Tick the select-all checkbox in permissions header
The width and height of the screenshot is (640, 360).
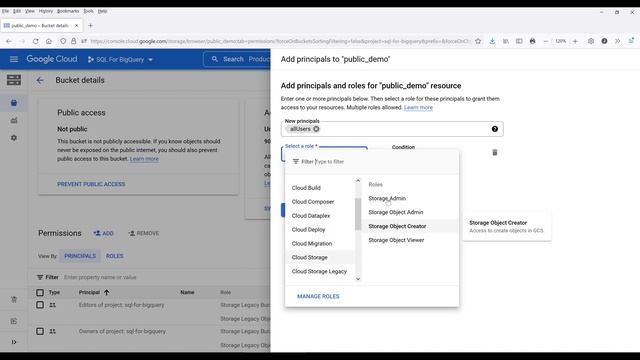(40, 293)
